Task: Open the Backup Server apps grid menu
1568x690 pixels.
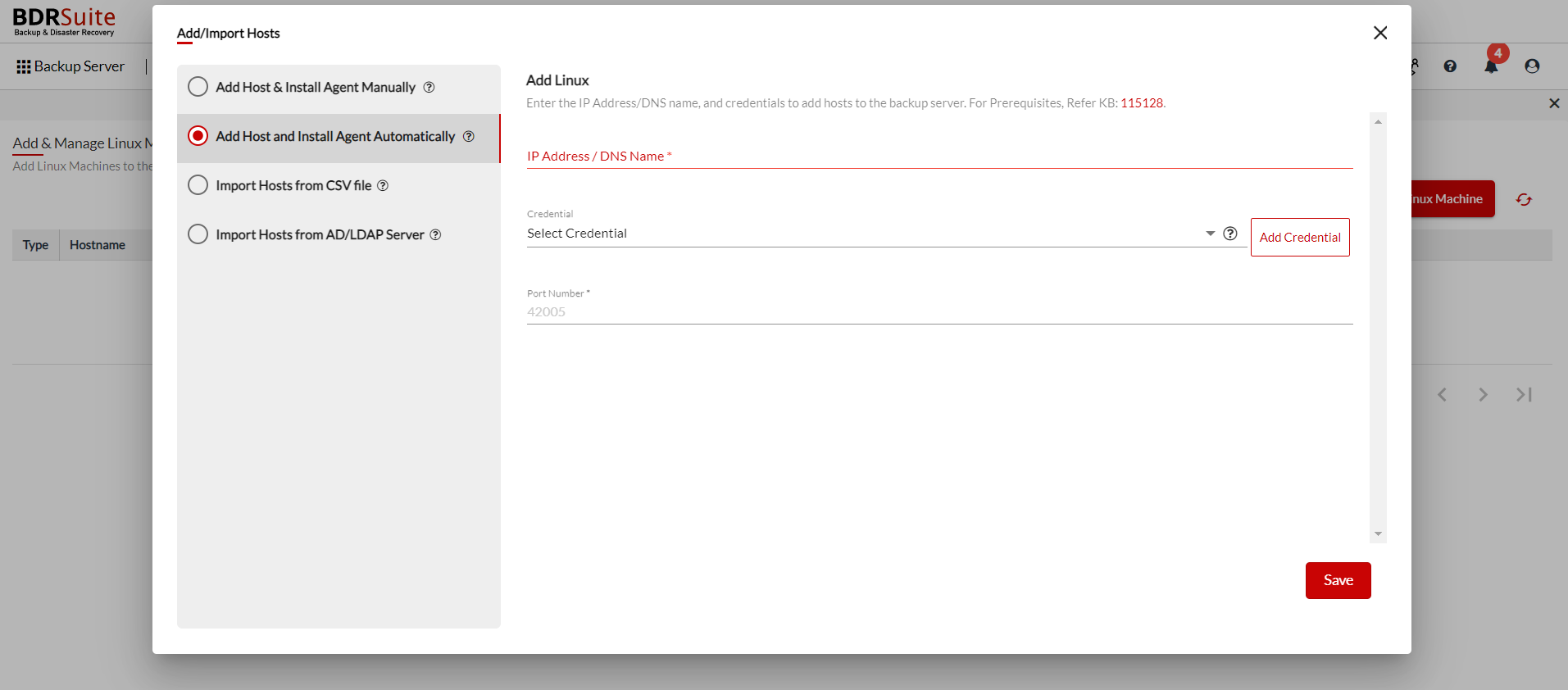Action: coord(24,66)
